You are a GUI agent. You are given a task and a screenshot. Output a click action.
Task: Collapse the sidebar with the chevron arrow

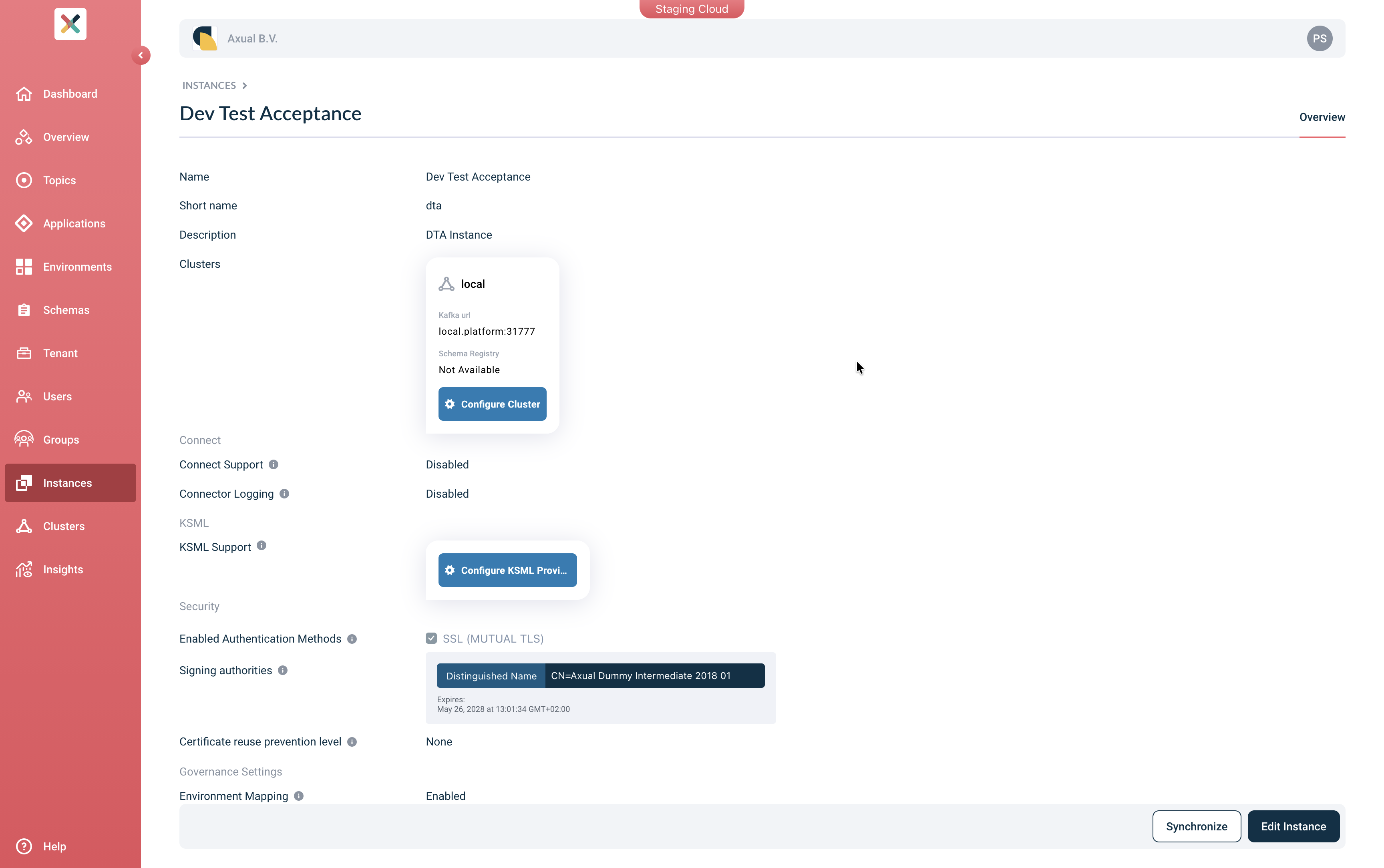point(141,55)
